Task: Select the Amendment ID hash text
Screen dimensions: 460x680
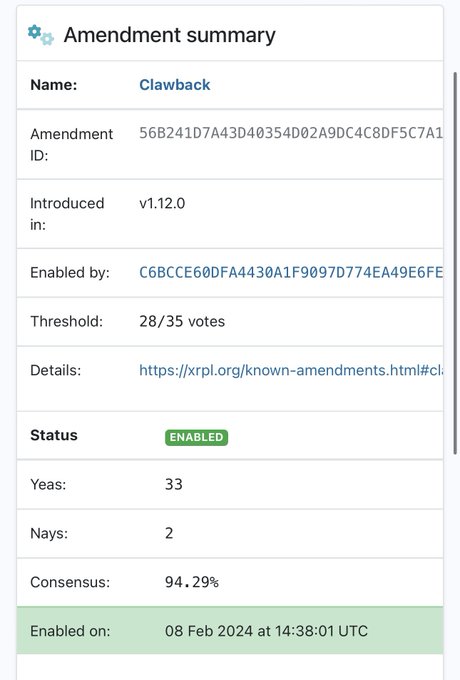Action: [291, 133]
